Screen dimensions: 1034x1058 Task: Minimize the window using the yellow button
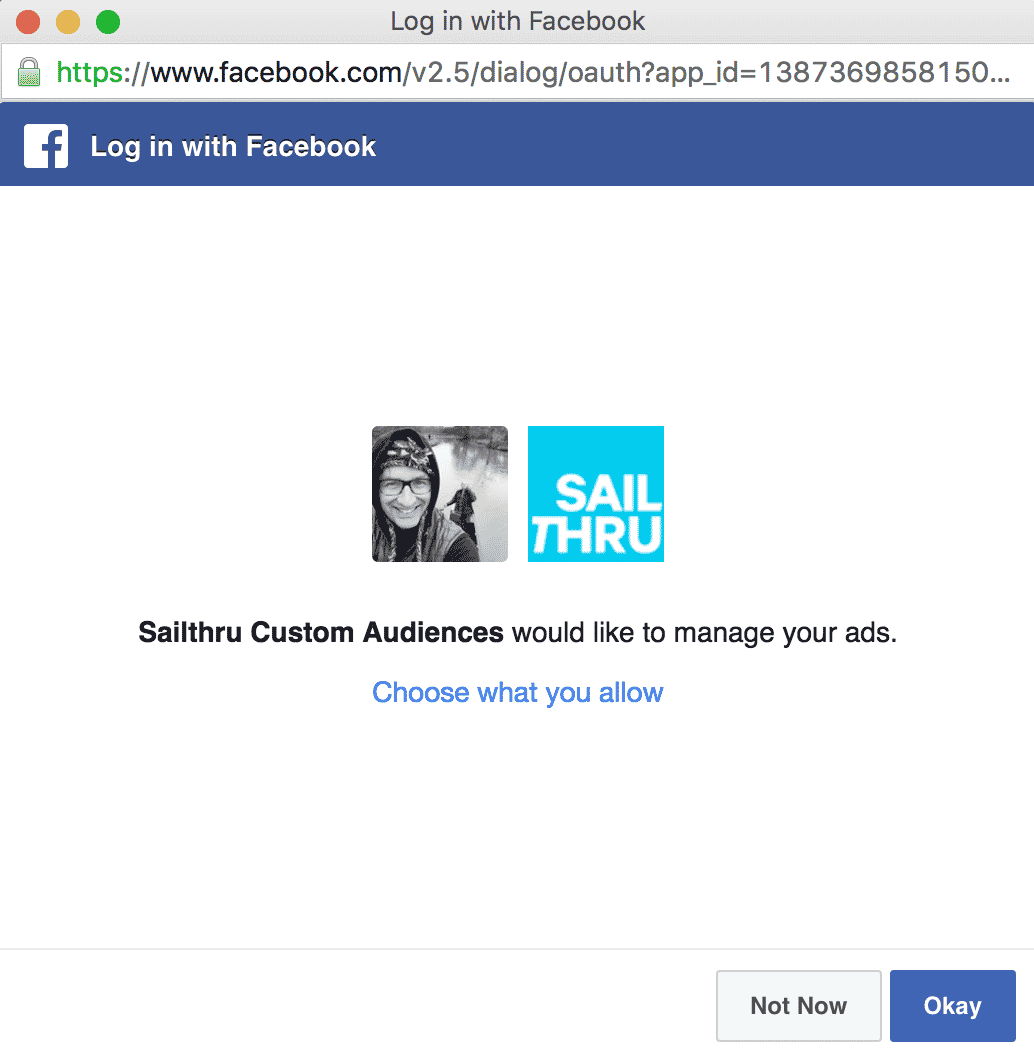coord(68,21)
